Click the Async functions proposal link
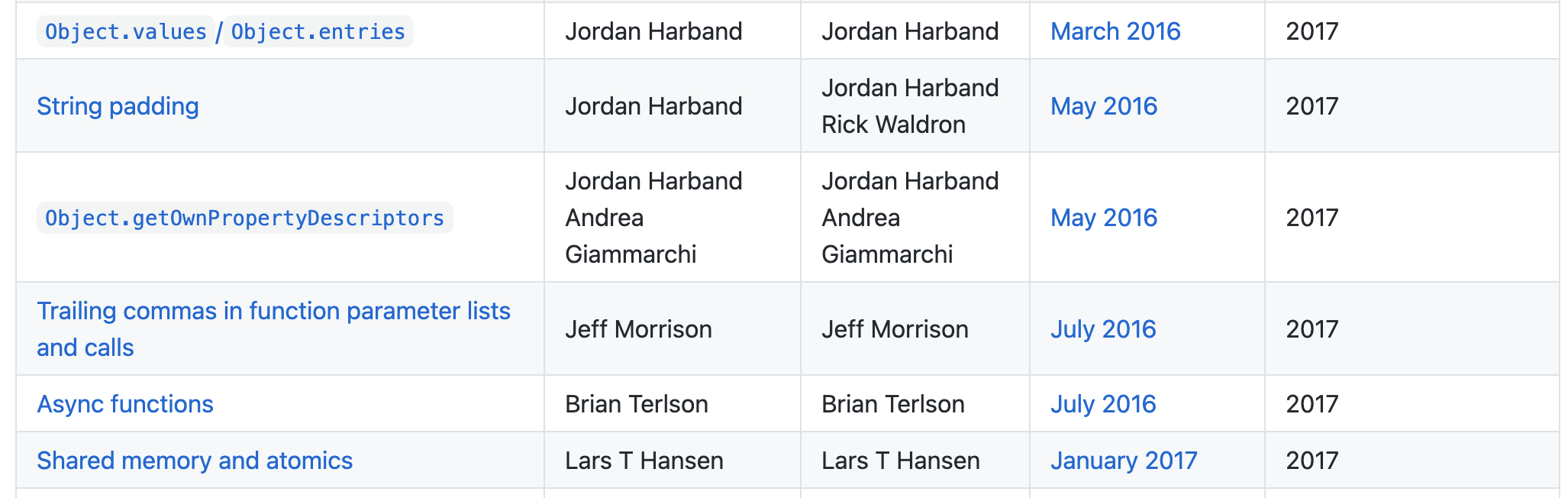 [x=125, y=404]
